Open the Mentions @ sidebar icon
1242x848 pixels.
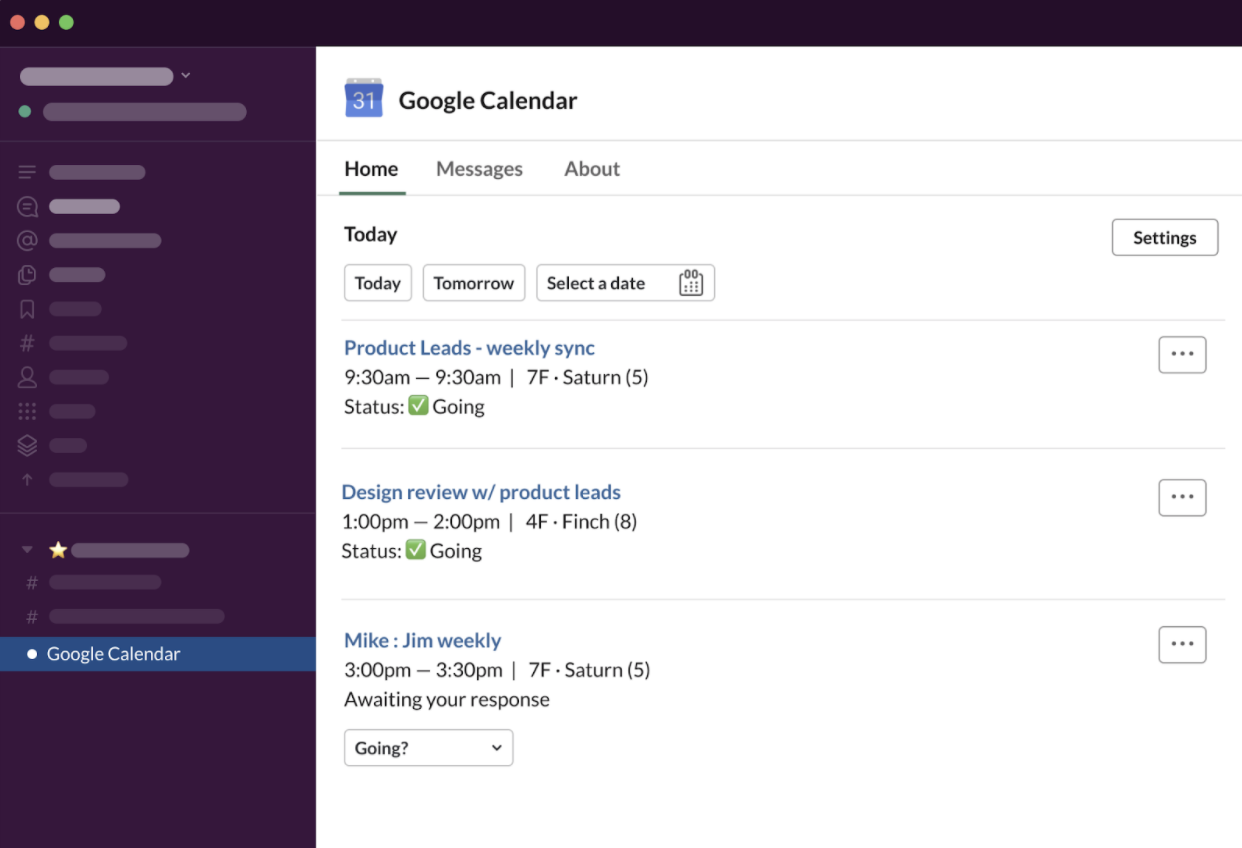(27, 241)
